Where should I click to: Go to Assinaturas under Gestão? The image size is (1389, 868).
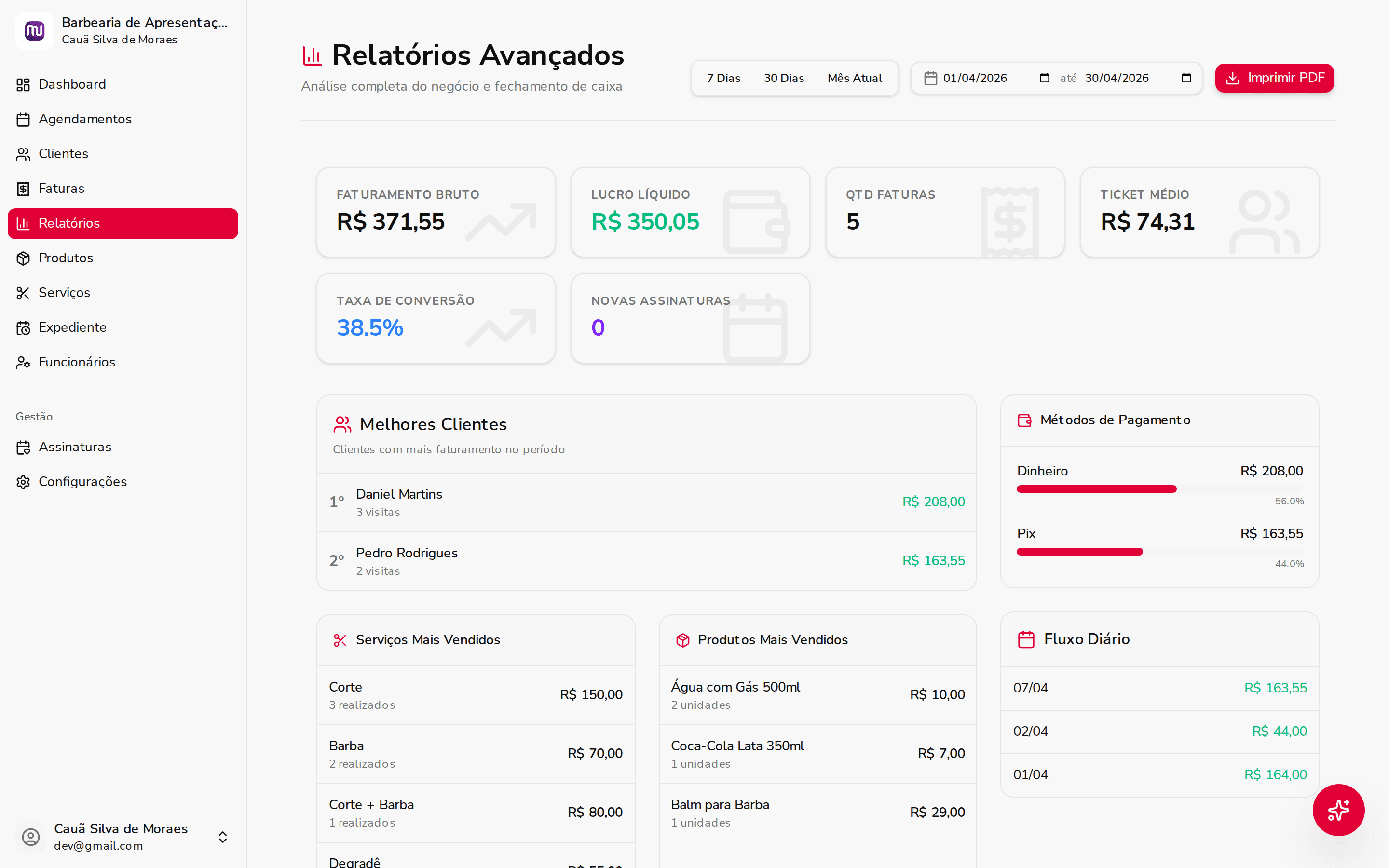tap(75, 447)
